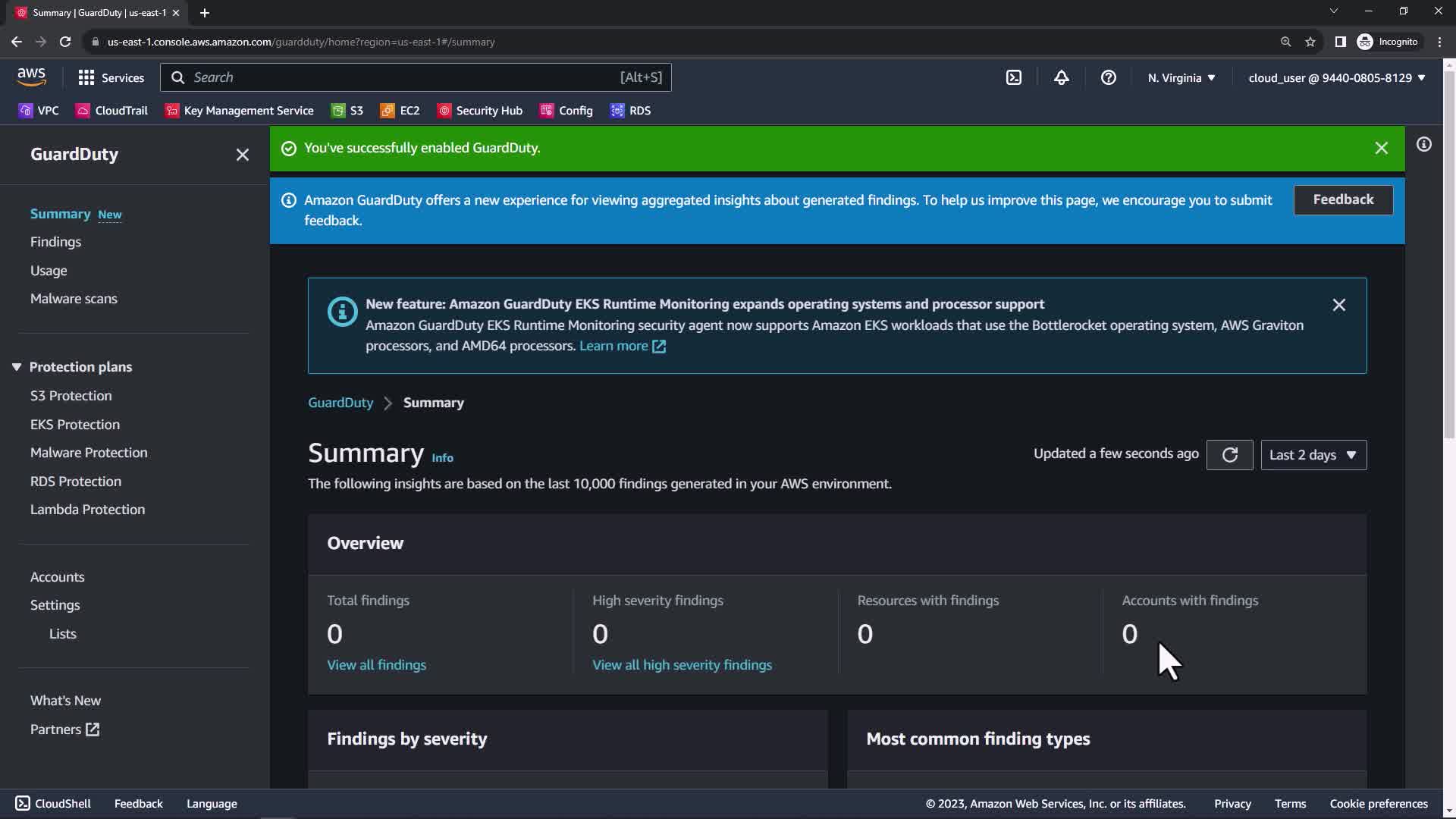This screenshot has height=819, width=1456.
Task: Open the Last 2 days dropdown
Action: [1313, 455]
